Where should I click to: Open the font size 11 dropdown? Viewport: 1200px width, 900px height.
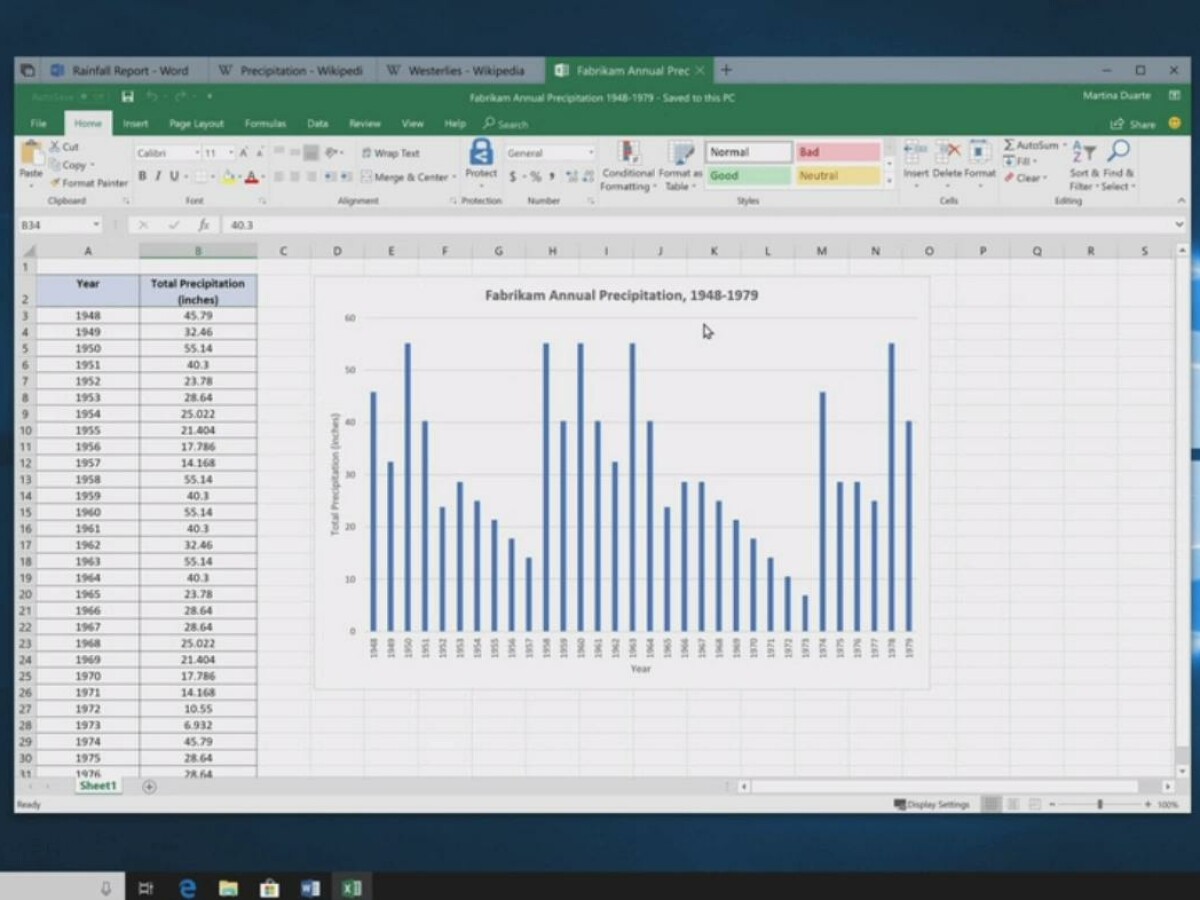(x=231, y=153)
